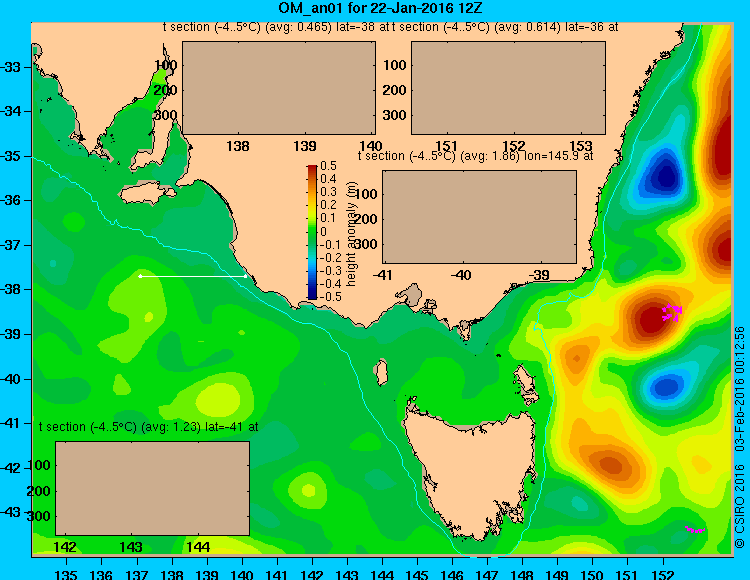Click the 200 depth label in lat=-36 inset
Screen dimensions: 750x580
pos(394,90)
